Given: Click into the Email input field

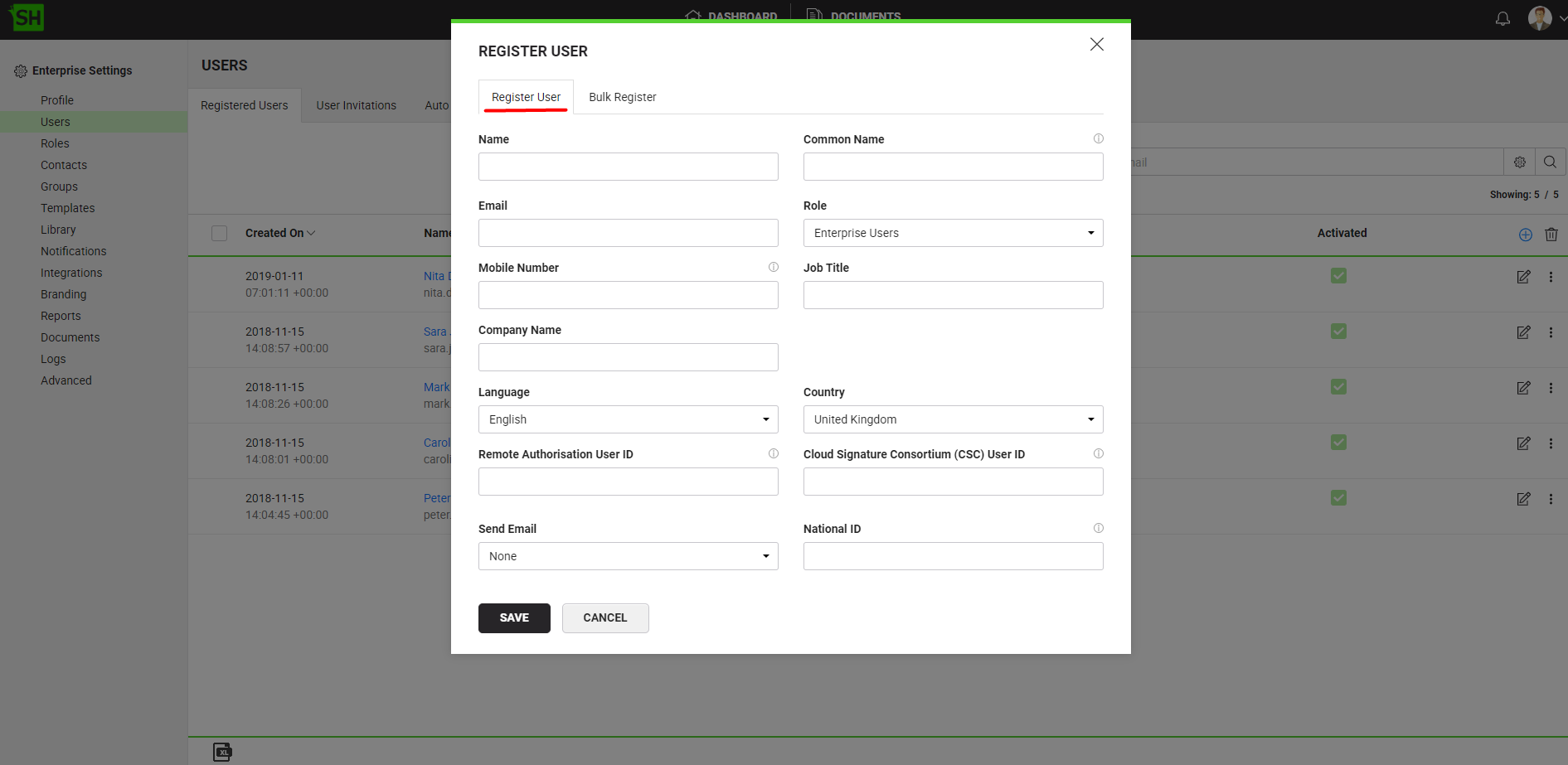Looking at the screenshot, I should click(x=628, y=233).
